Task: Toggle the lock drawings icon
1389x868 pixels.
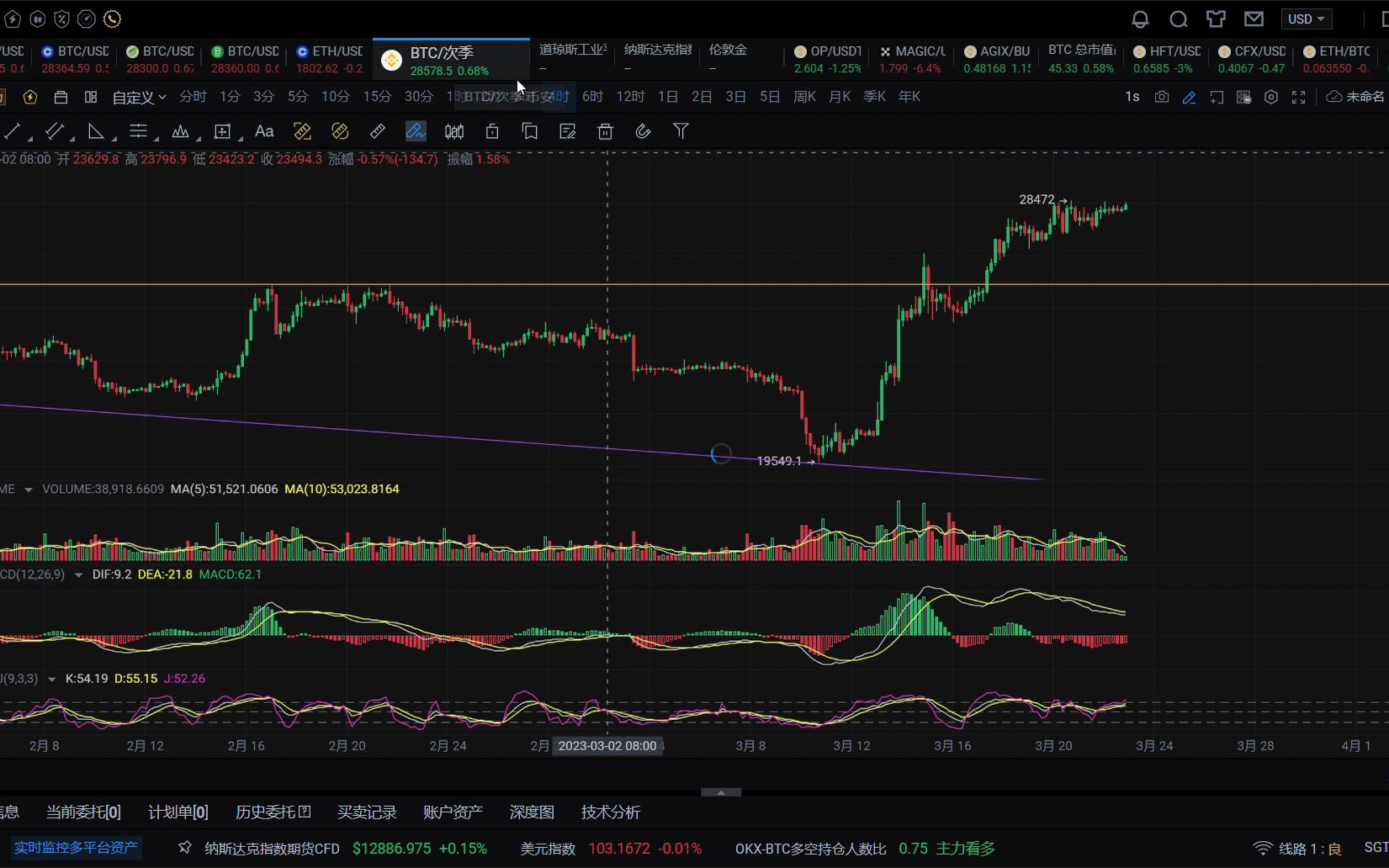Action: coord(492,131)
